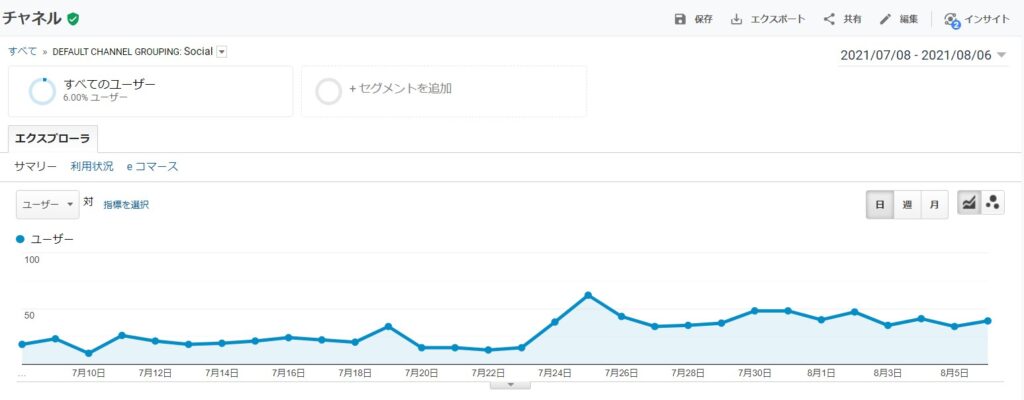Switch to e コマース view
The image size is (1024, 400).
pyautogui.click(x=152, y=167)
